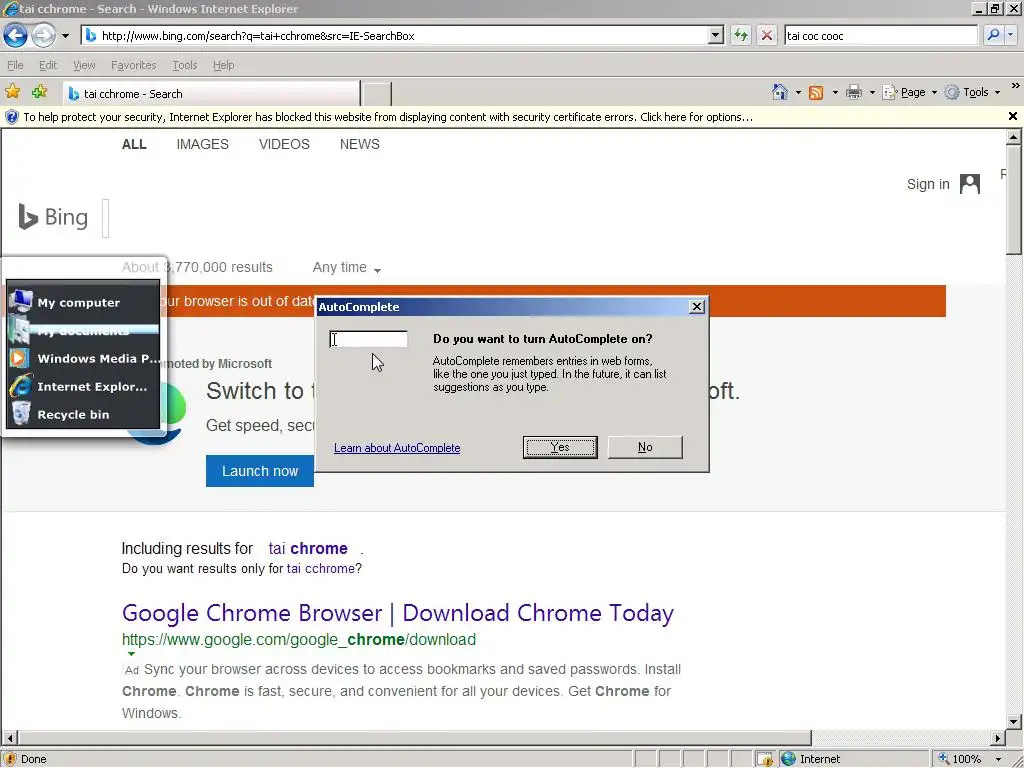Click the Launch now button
The image size is (1024, 768).
click(260, 471)
